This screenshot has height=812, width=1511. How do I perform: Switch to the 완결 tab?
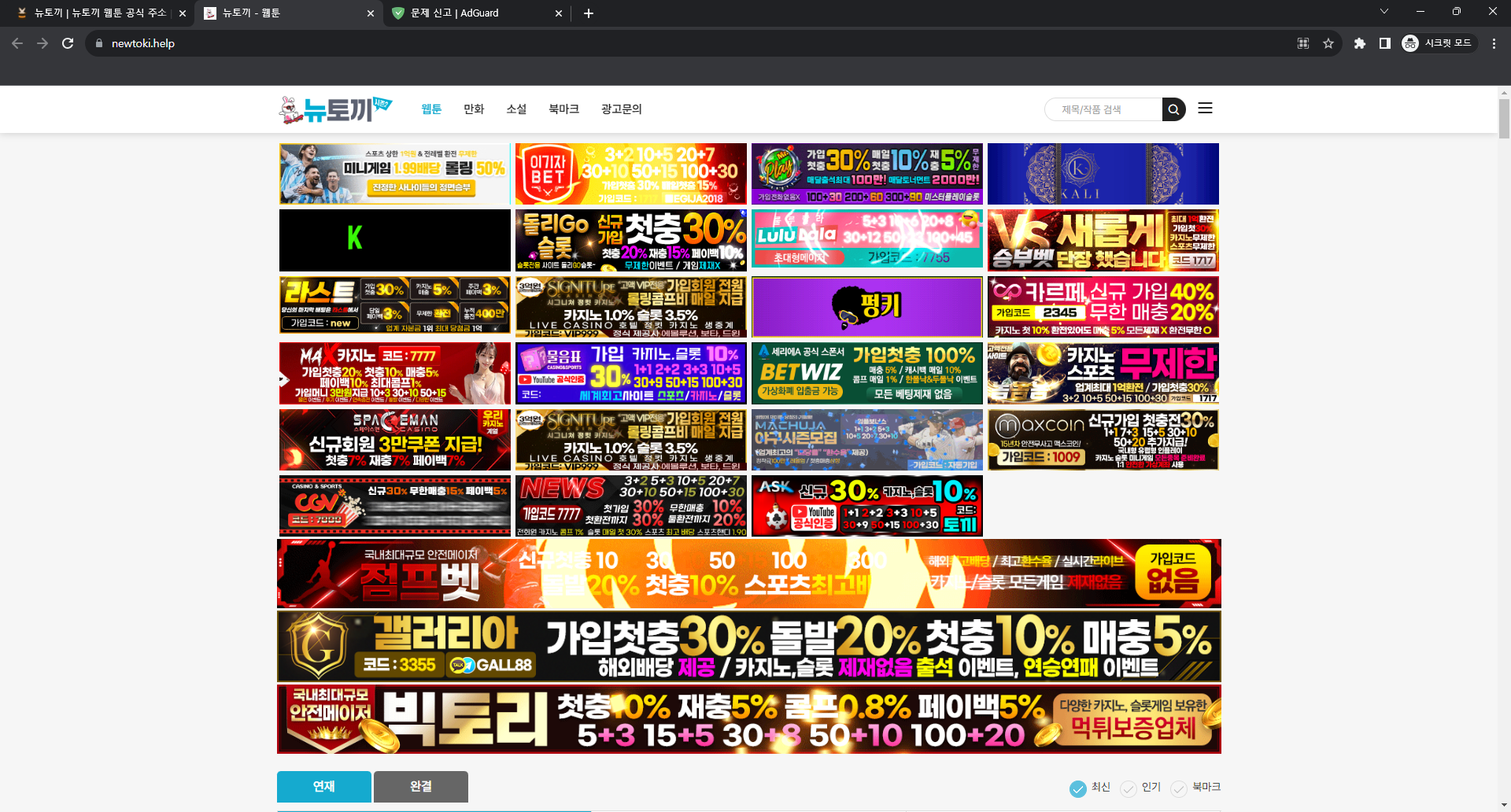click(x=421, y=787)
